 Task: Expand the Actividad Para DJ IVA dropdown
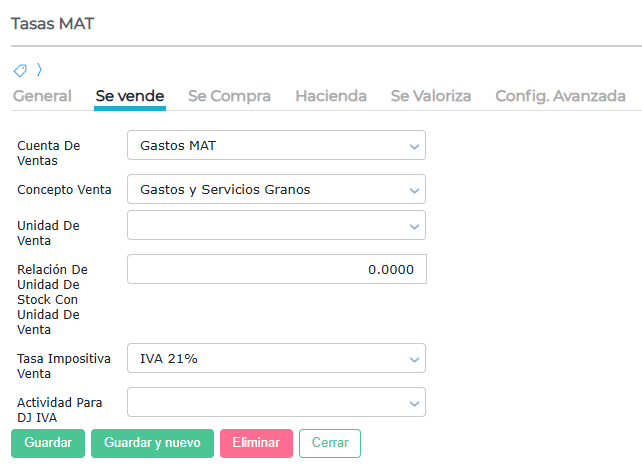[276, 402]
